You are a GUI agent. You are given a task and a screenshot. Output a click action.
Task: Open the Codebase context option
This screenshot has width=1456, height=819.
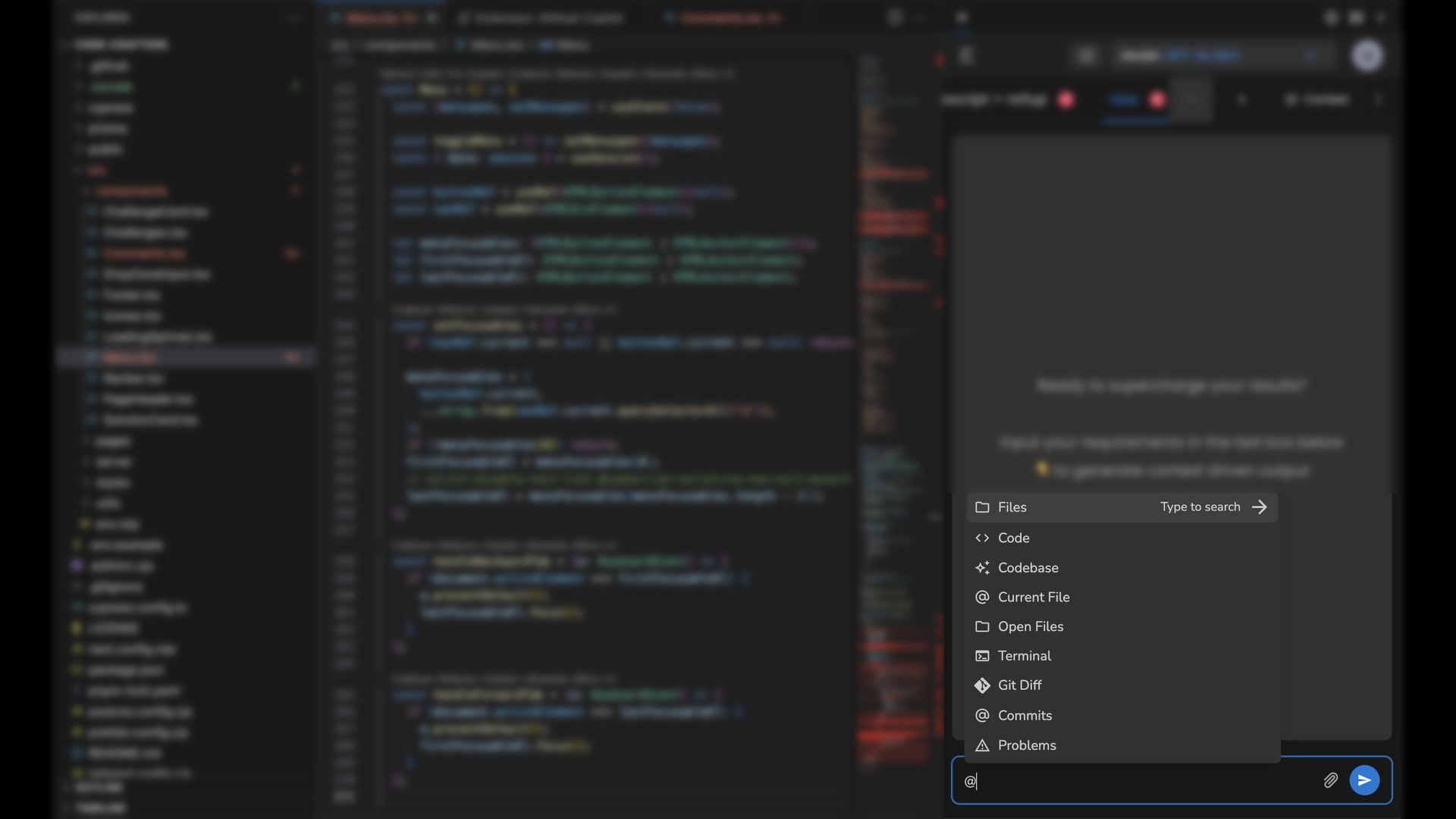coord(1028,568)
